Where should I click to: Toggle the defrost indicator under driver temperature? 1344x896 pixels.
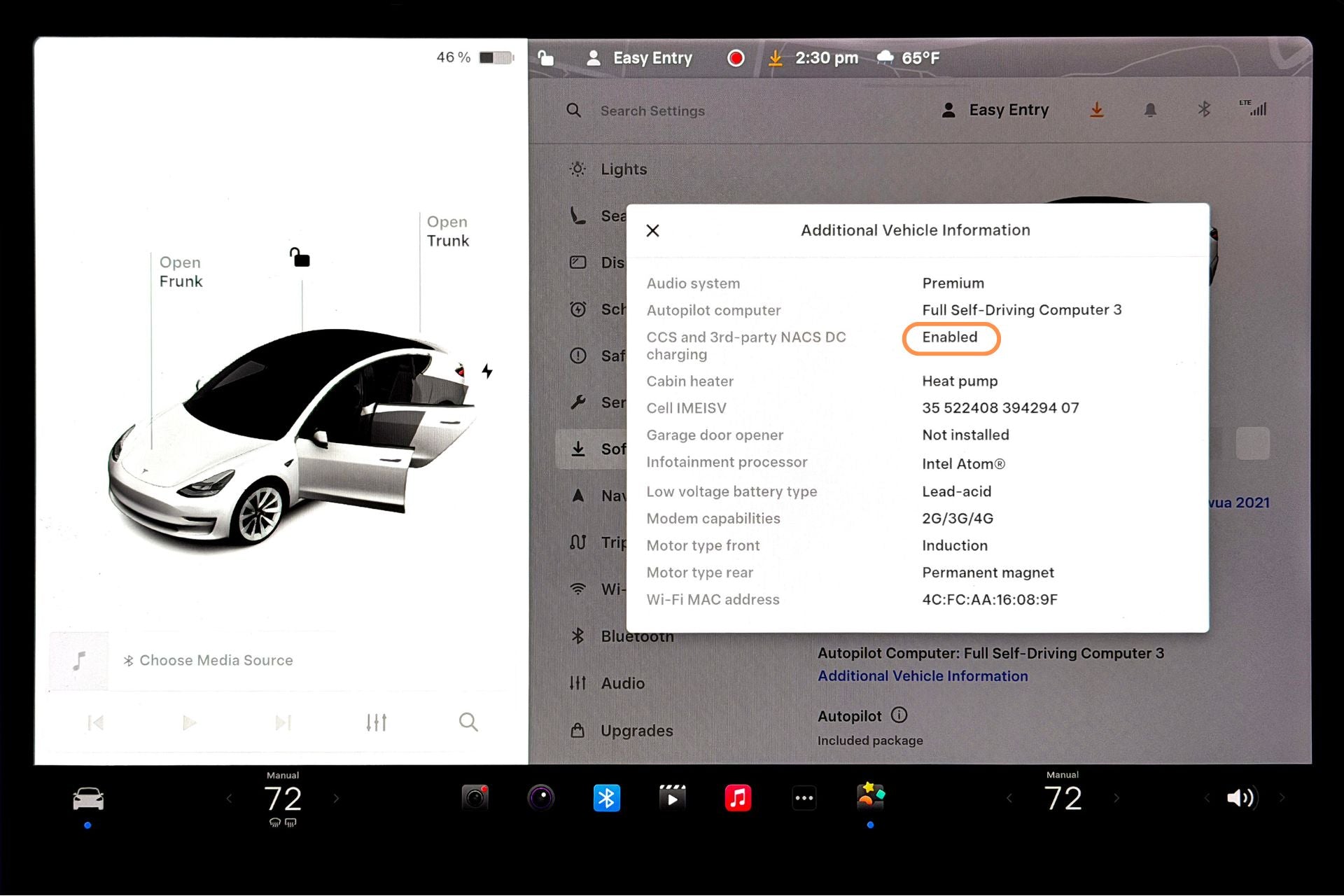281,823
